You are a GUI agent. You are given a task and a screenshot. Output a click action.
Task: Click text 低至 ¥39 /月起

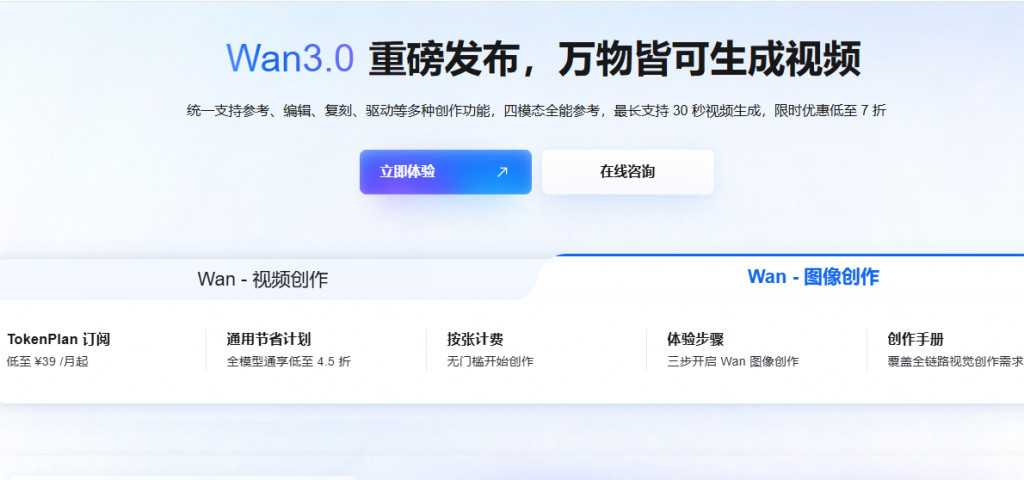click(47, 362)
